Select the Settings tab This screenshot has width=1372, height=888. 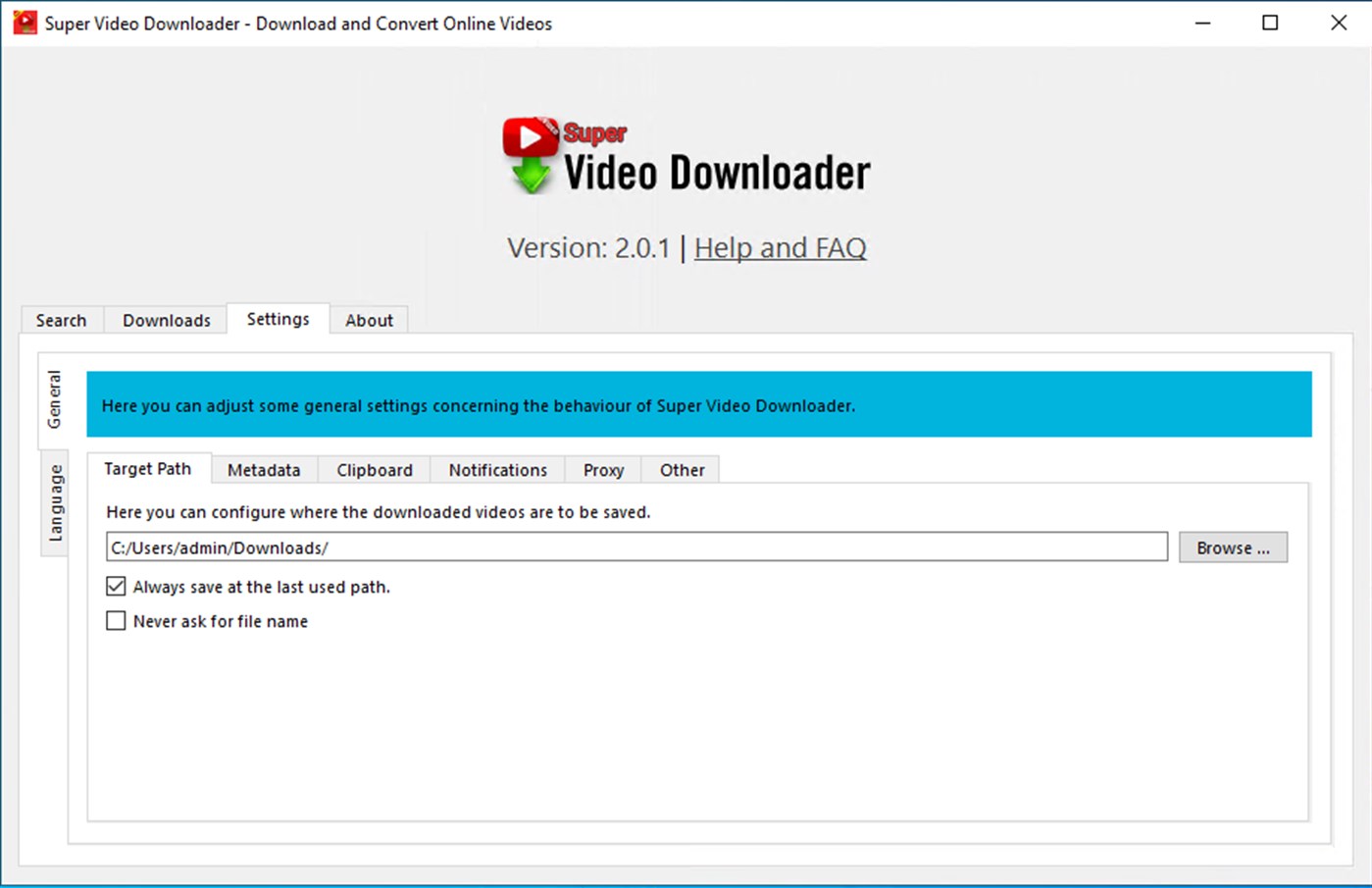[278, 319]
